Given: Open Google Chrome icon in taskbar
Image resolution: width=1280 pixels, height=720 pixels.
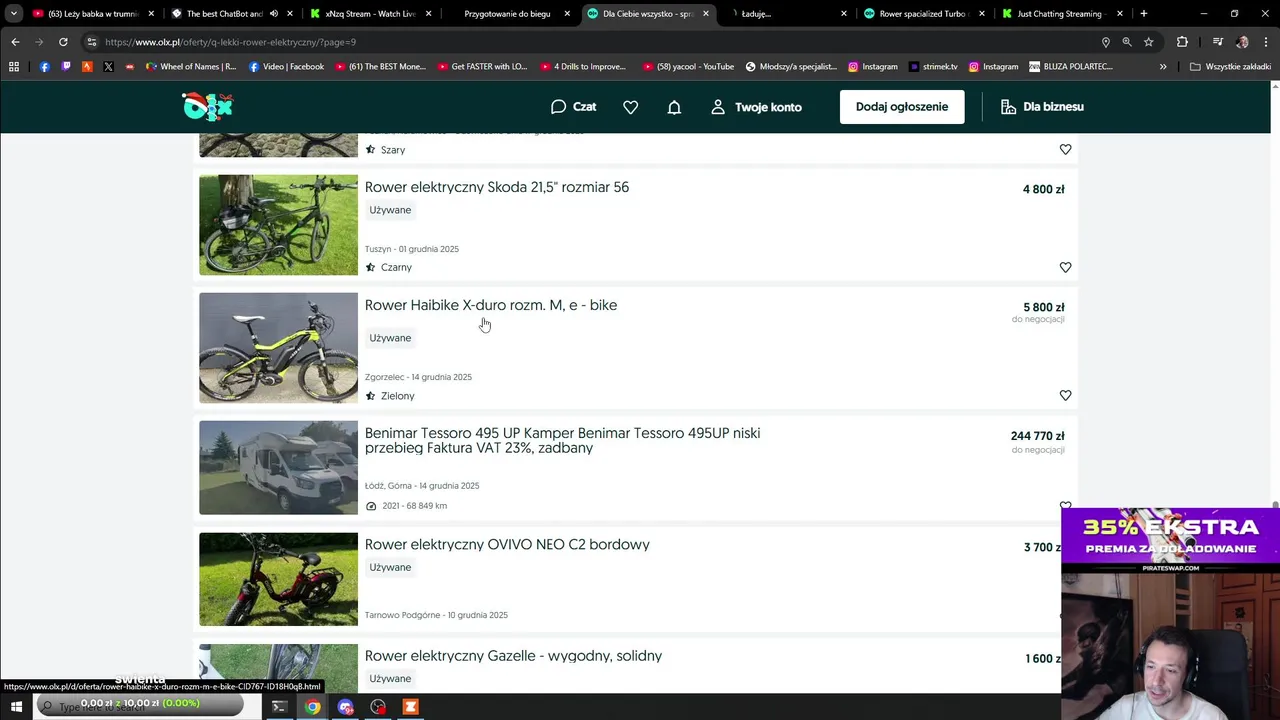Looking at the screenshot, I should [313, 707].
